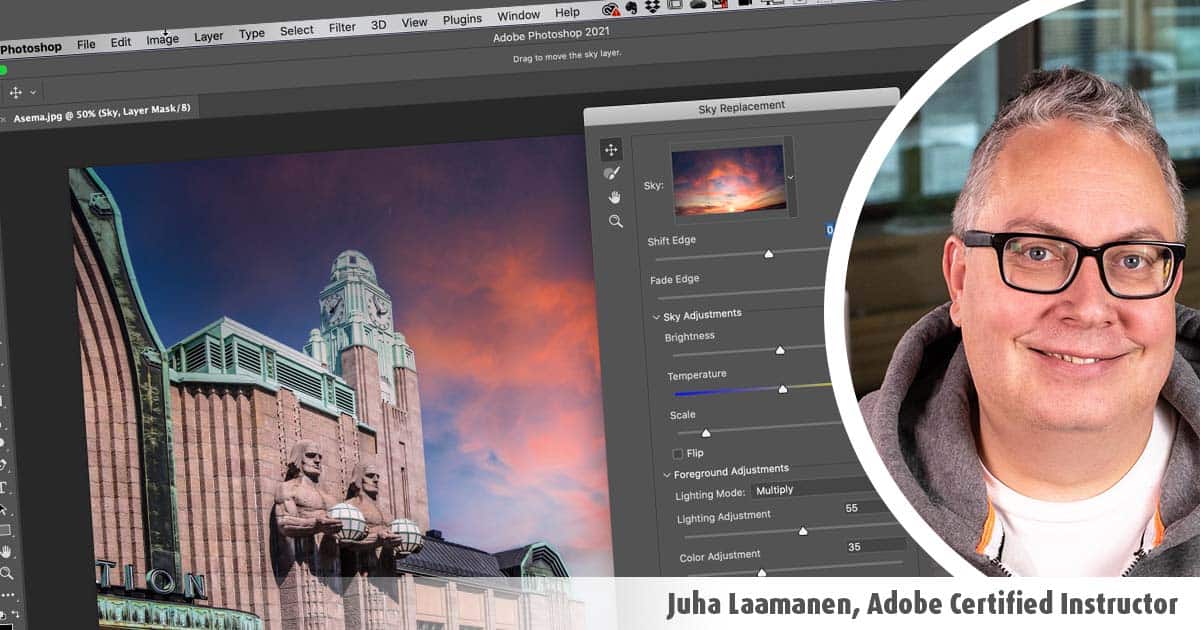Open Creative Cloud icon in macOS menu bar
1200x630 pixels.
(x=611, y=9)
